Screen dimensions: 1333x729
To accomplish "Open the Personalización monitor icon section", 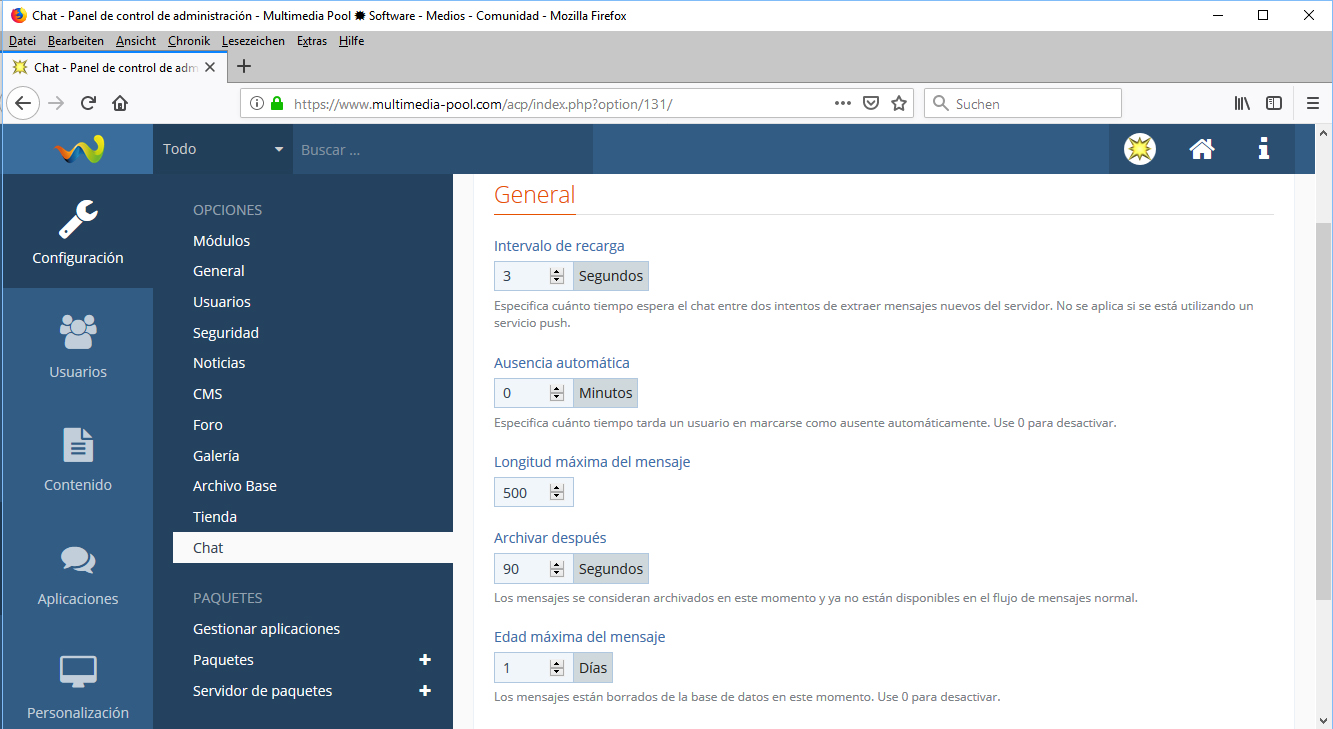I will coord(78,686).
